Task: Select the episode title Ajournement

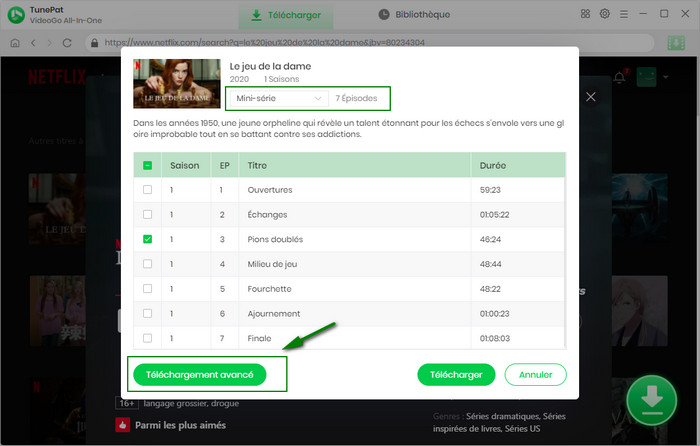Action: pos(274,313)
